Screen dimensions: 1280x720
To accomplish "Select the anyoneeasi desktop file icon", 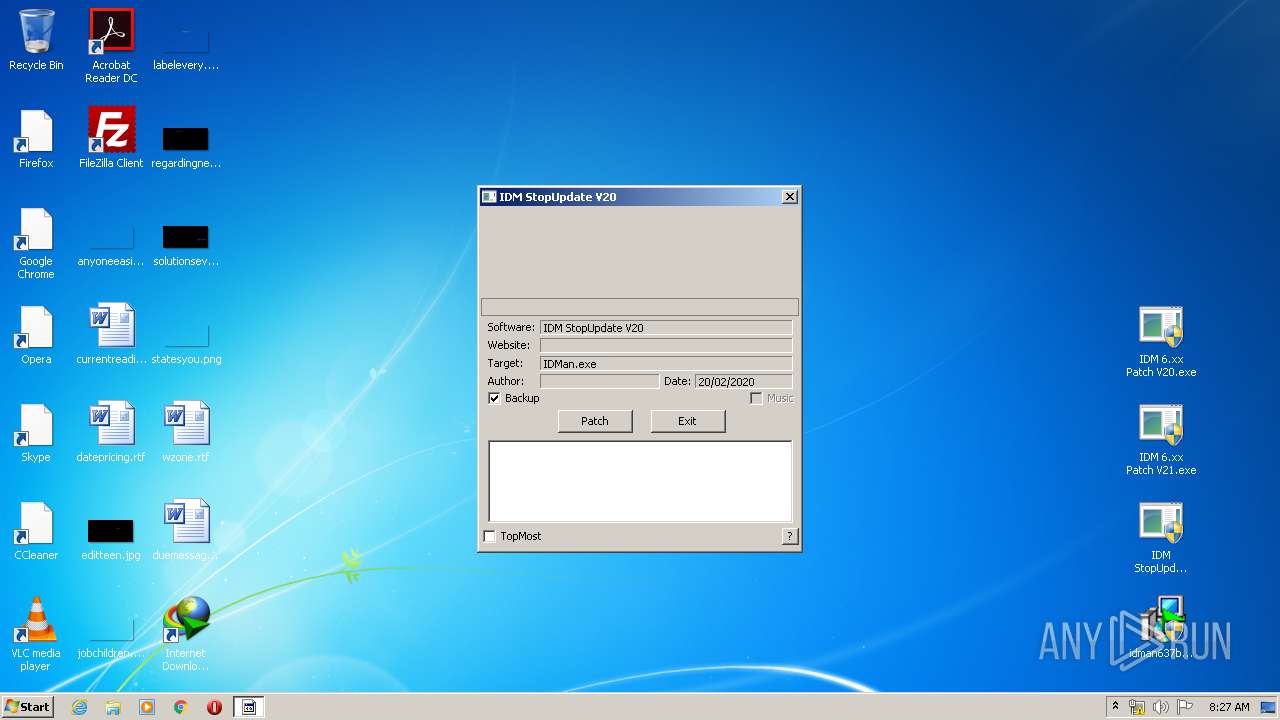I will click(111, 245).
